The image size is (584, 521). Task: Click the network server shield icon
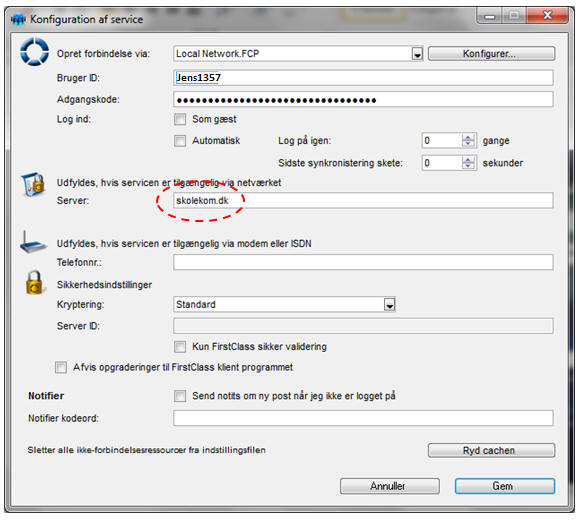coord(33,185)
